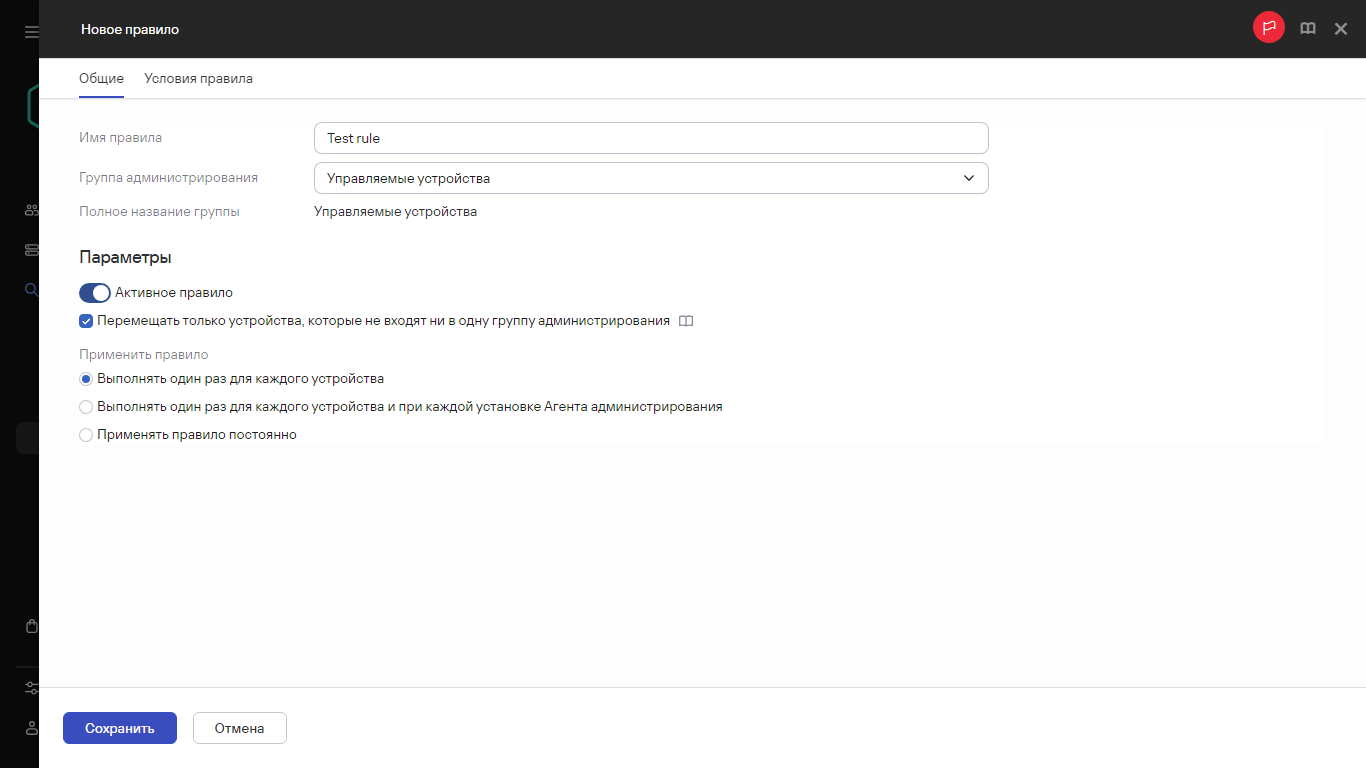
Task: Click the sliders settings icon in sidebar
Action: click(31, 688)
